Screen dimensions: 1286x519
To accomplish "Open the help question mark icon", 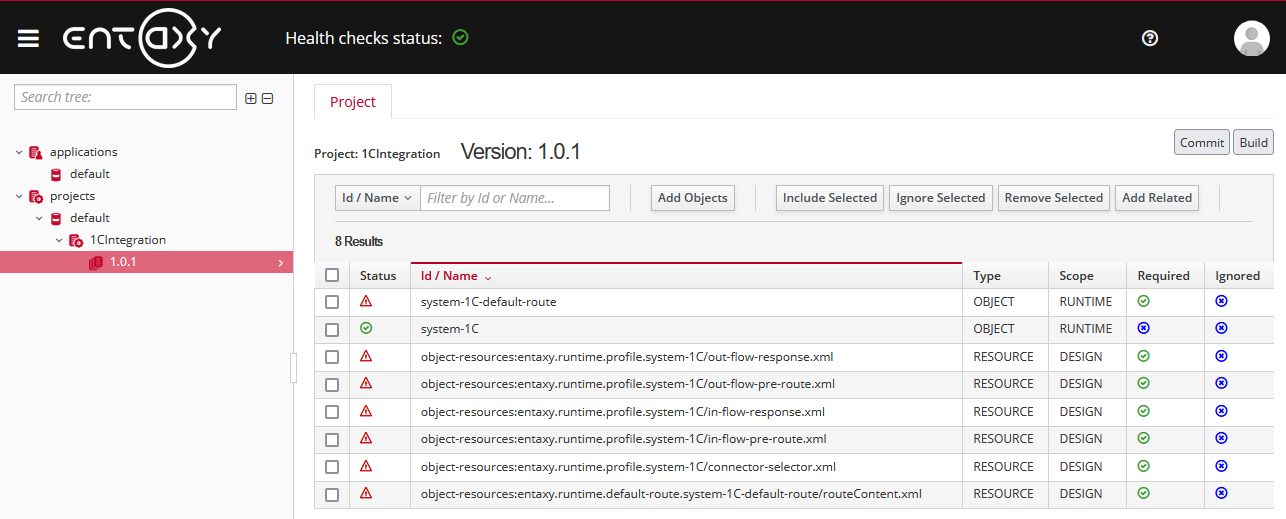I will [1150, 38].
